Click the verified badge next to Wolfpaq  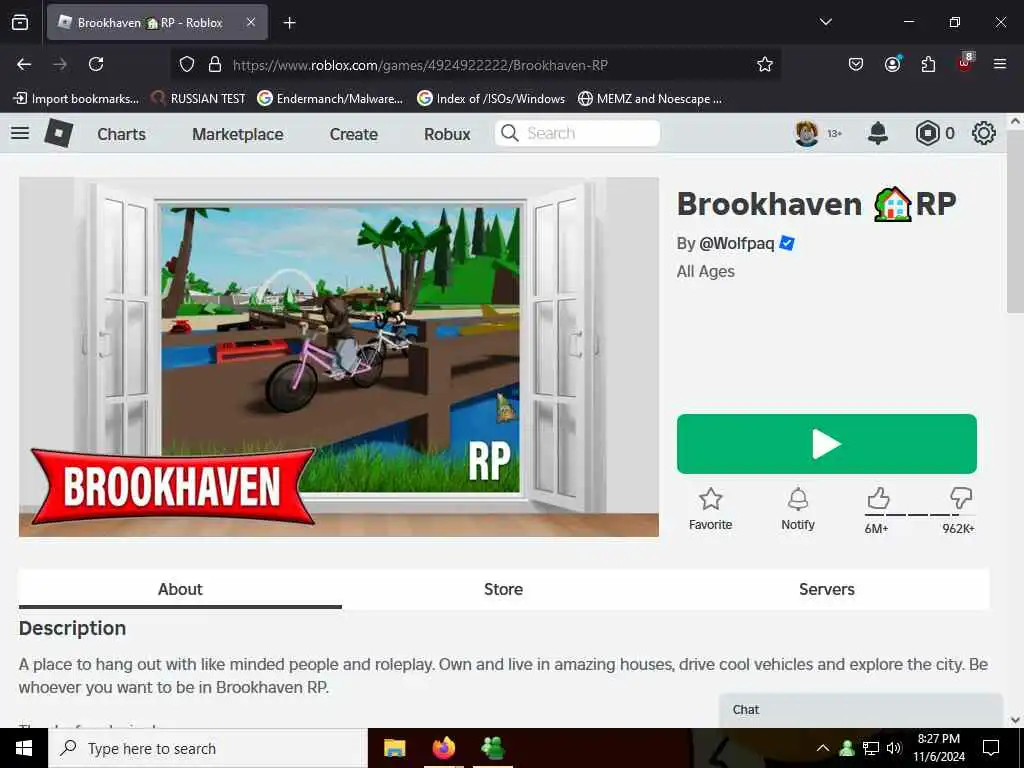788,243
